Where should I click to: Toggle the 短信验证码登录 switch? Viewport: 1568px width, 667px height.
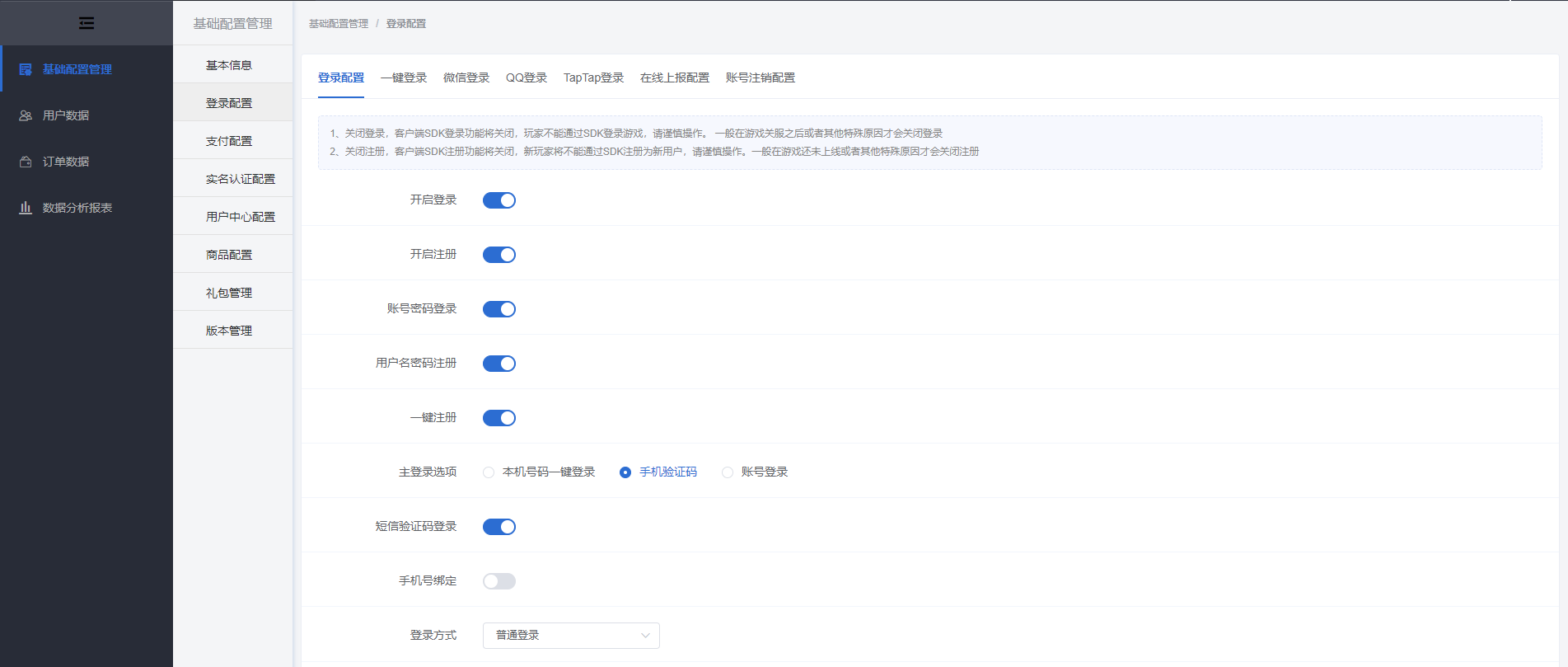[x=499, y=527]
